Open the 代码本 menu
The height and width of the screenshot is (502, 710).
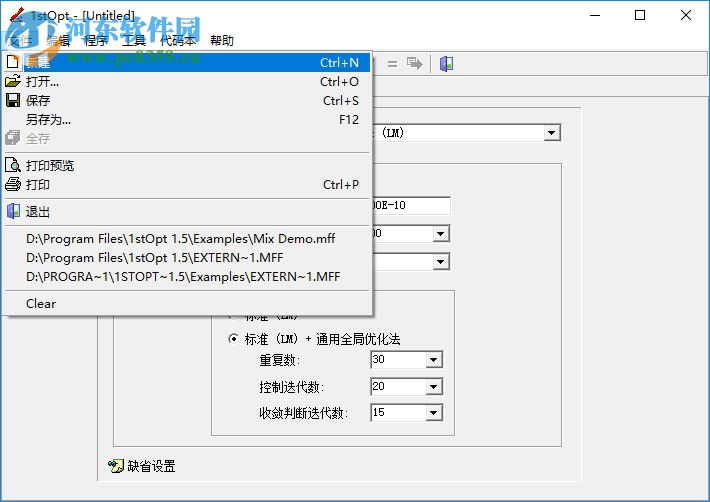pos(178,41)
